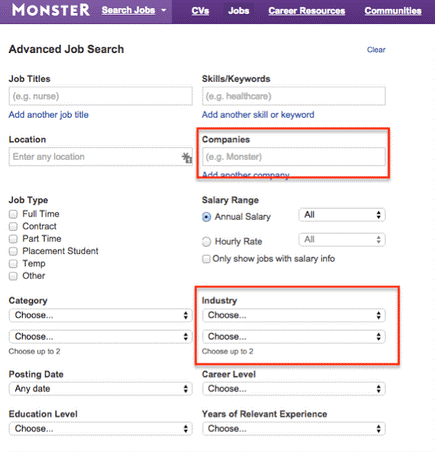The width and height of the screenshot is (436, 454).
Task: Focus the Companies input field
Action: pos(294,157)
